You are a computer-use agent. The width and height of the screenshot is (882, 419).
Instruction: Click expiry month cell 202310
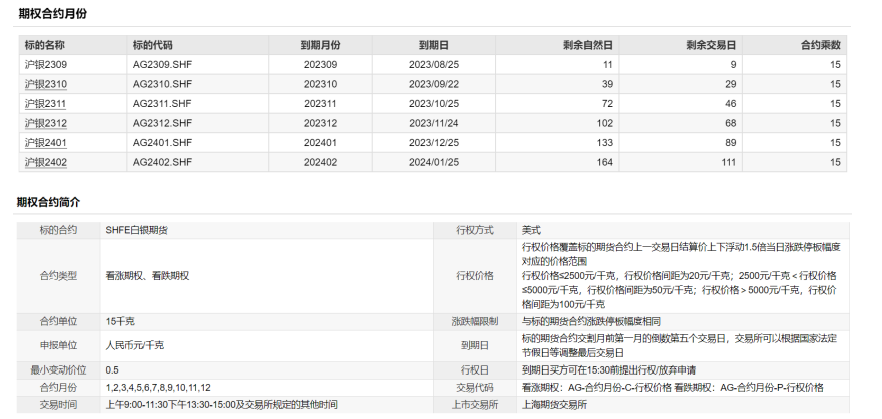click(321, 84)
